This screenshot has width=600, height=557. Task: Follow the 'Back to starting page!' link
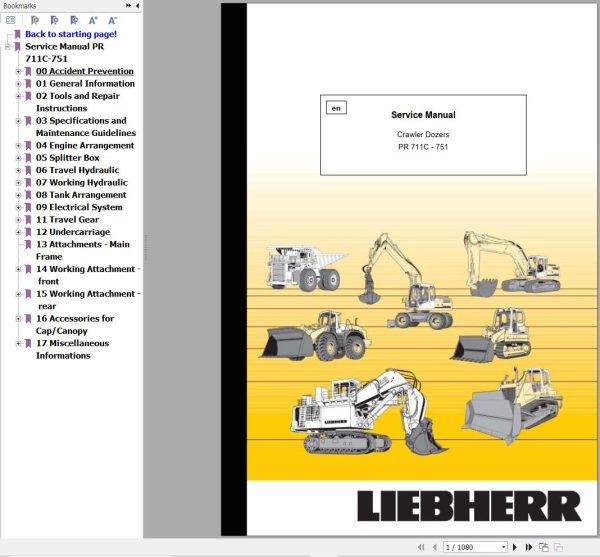[71, 34]
